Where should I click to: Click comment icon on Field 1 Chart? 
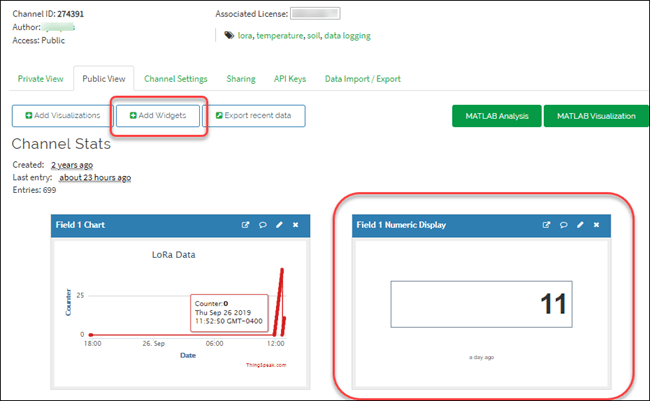[262, 225]
